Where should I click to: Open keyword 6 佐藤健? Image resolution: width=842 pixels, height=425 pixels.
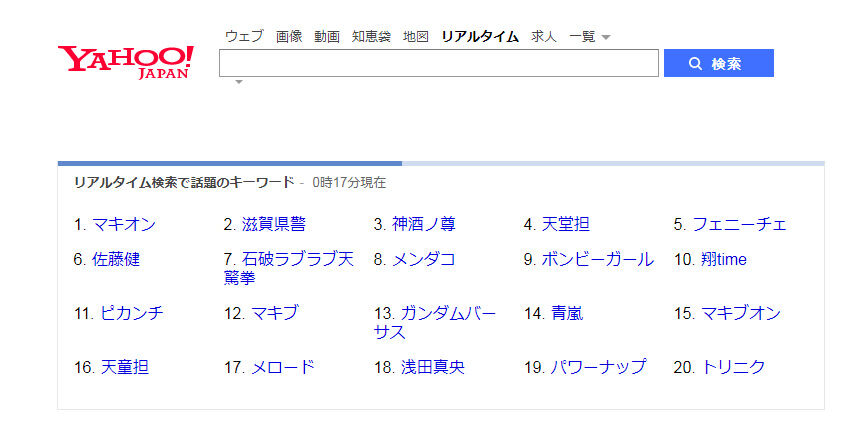click(116, 259)
